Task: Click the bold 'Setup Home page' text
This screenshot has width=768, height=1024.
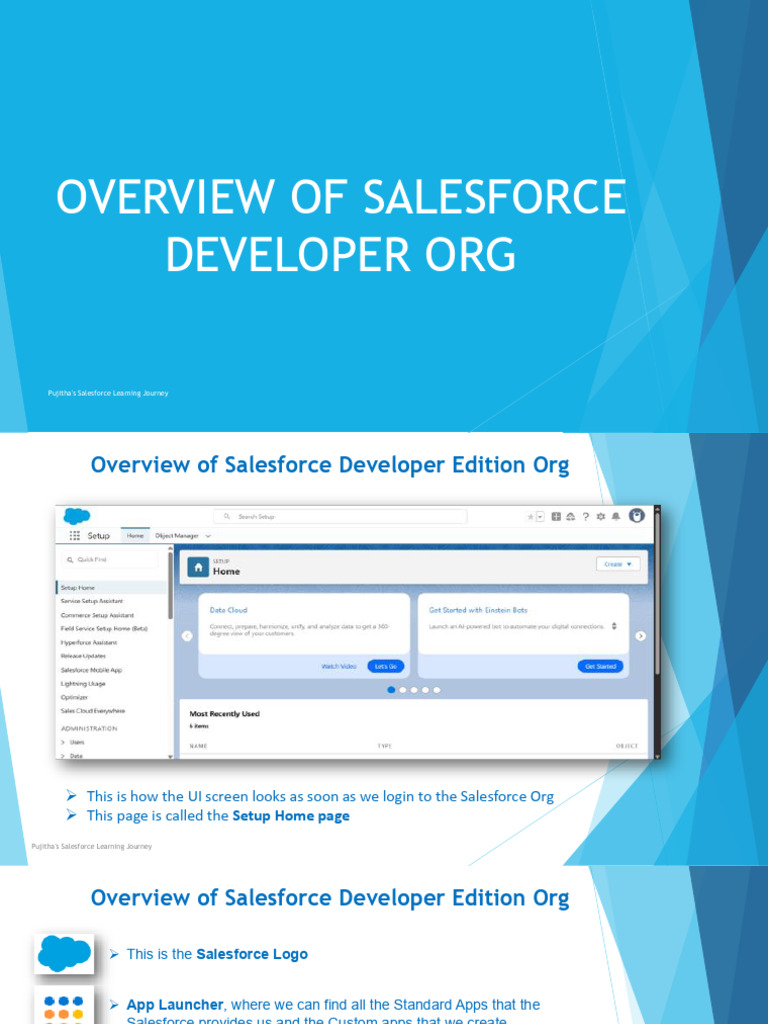Action: coord(291,816)
